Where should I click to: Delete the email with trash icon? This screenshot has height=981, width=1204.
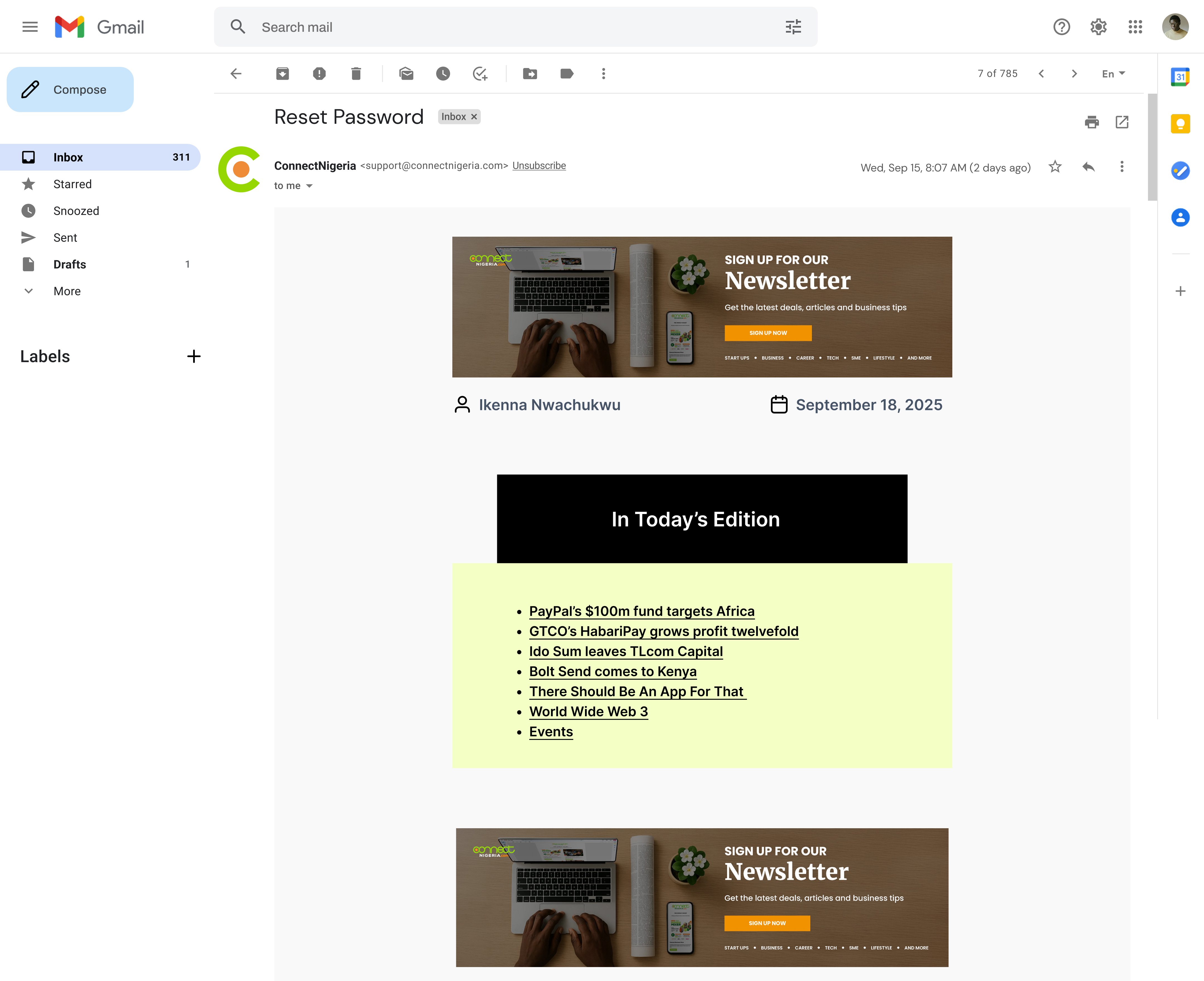click(x=356, y=74)
